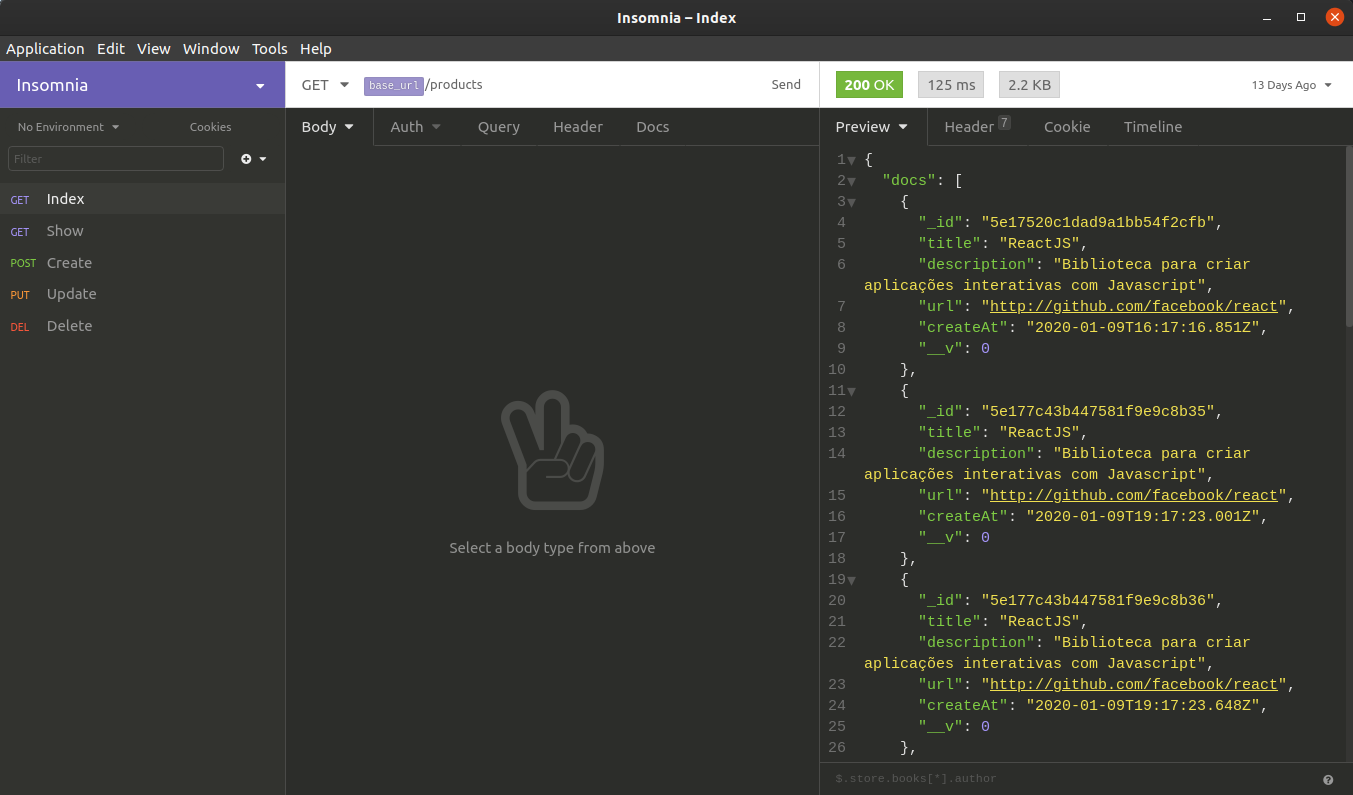Select the Update PUT request
This screenshot has height=795, width=1353.
[142, 294]
